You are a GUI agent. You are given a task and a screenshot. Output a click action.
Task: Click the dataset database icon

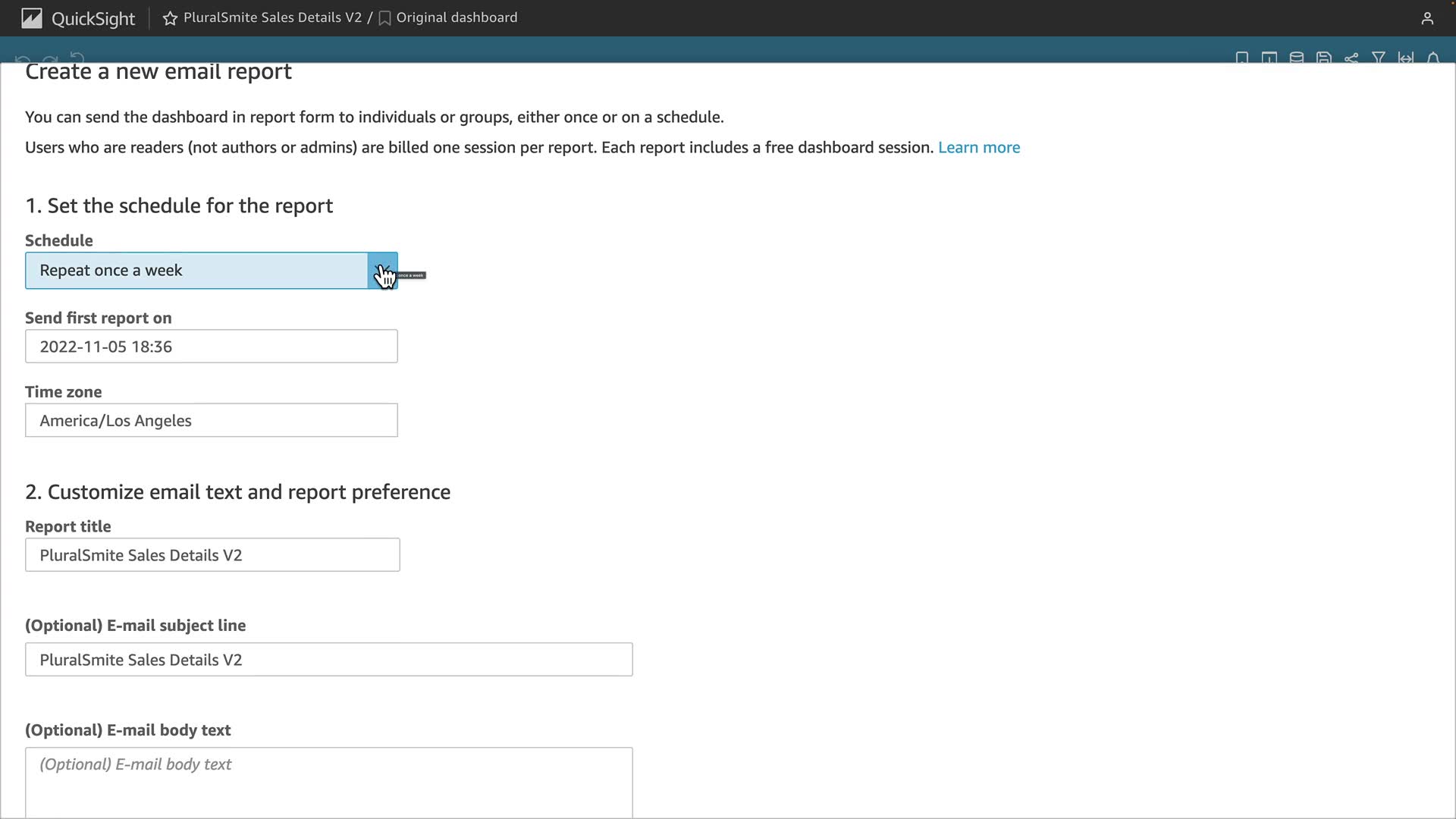point(1297,58)
